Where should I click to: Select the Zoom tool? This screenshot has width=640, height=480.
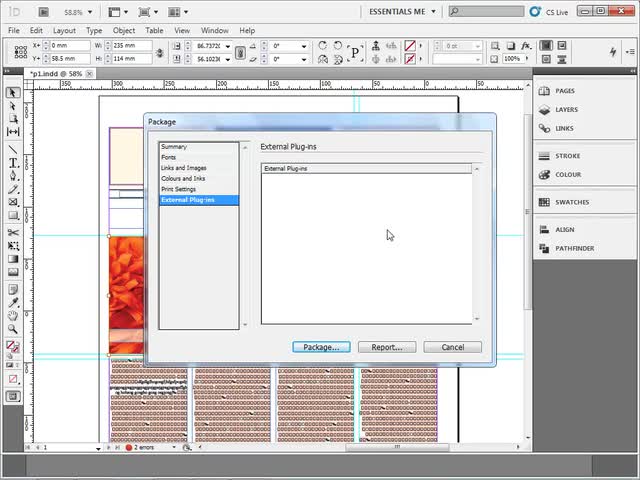(x=13, y=329)
